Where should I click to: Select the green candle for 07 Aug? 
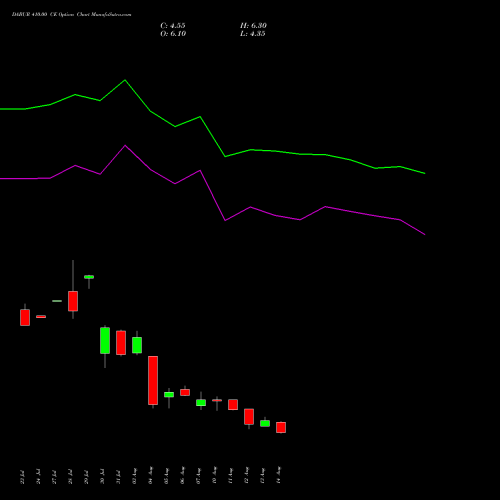201,402
